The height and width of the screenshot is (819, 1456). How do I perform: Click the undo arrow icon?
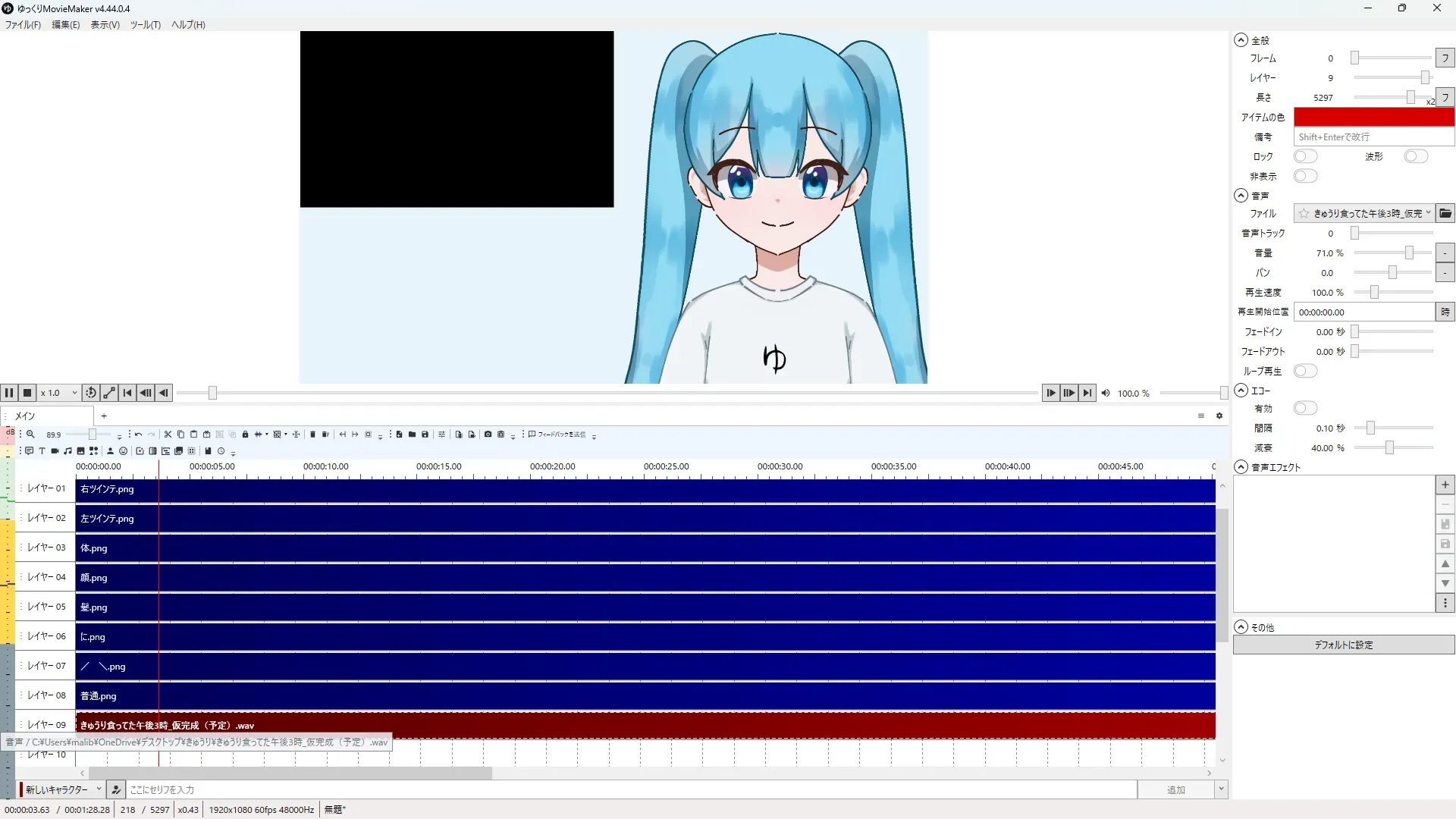pos(138,435)
